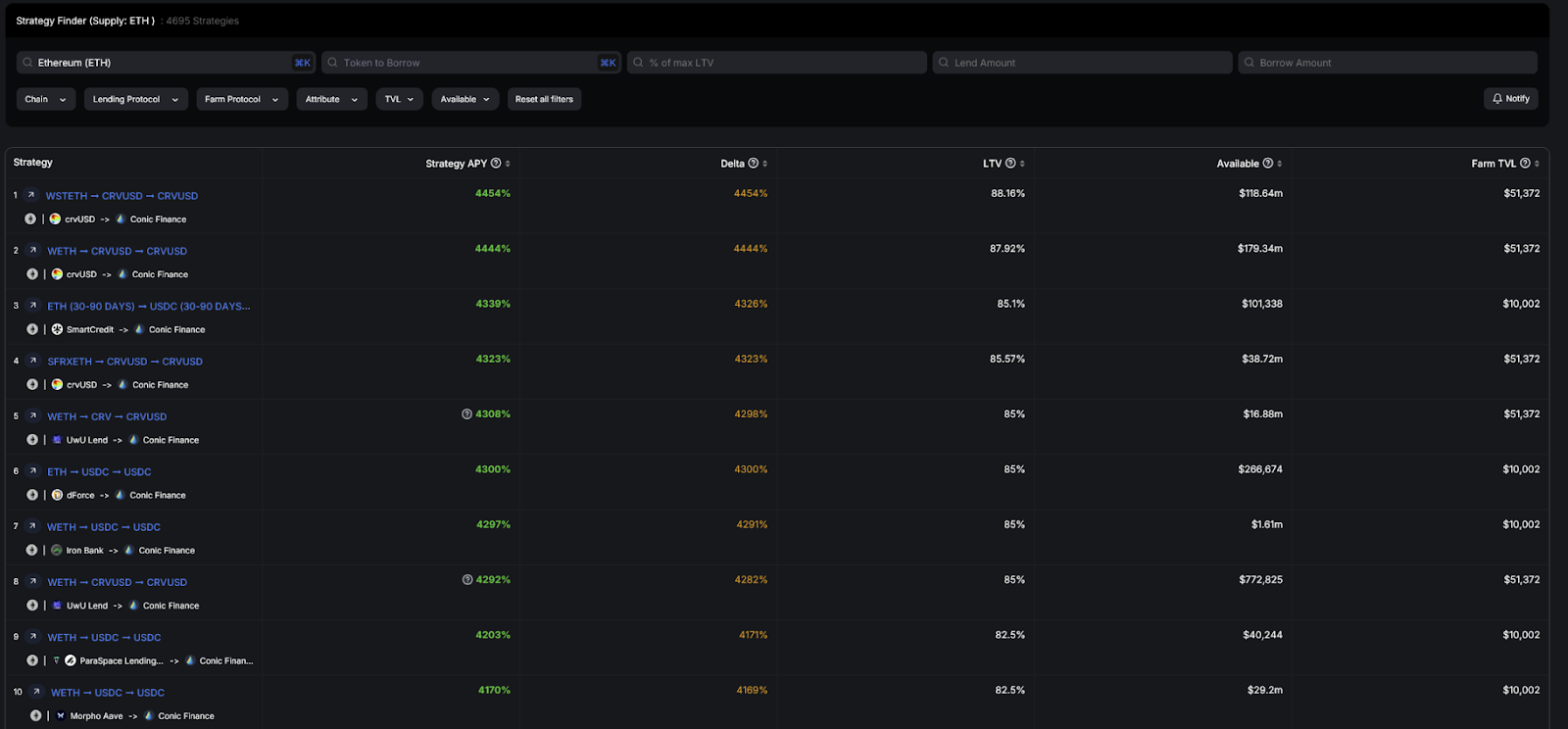Viewport: 1568px width, 729px height.
Task: Click the ParaSpace Lending protocol logo
Action: (71, 660)
